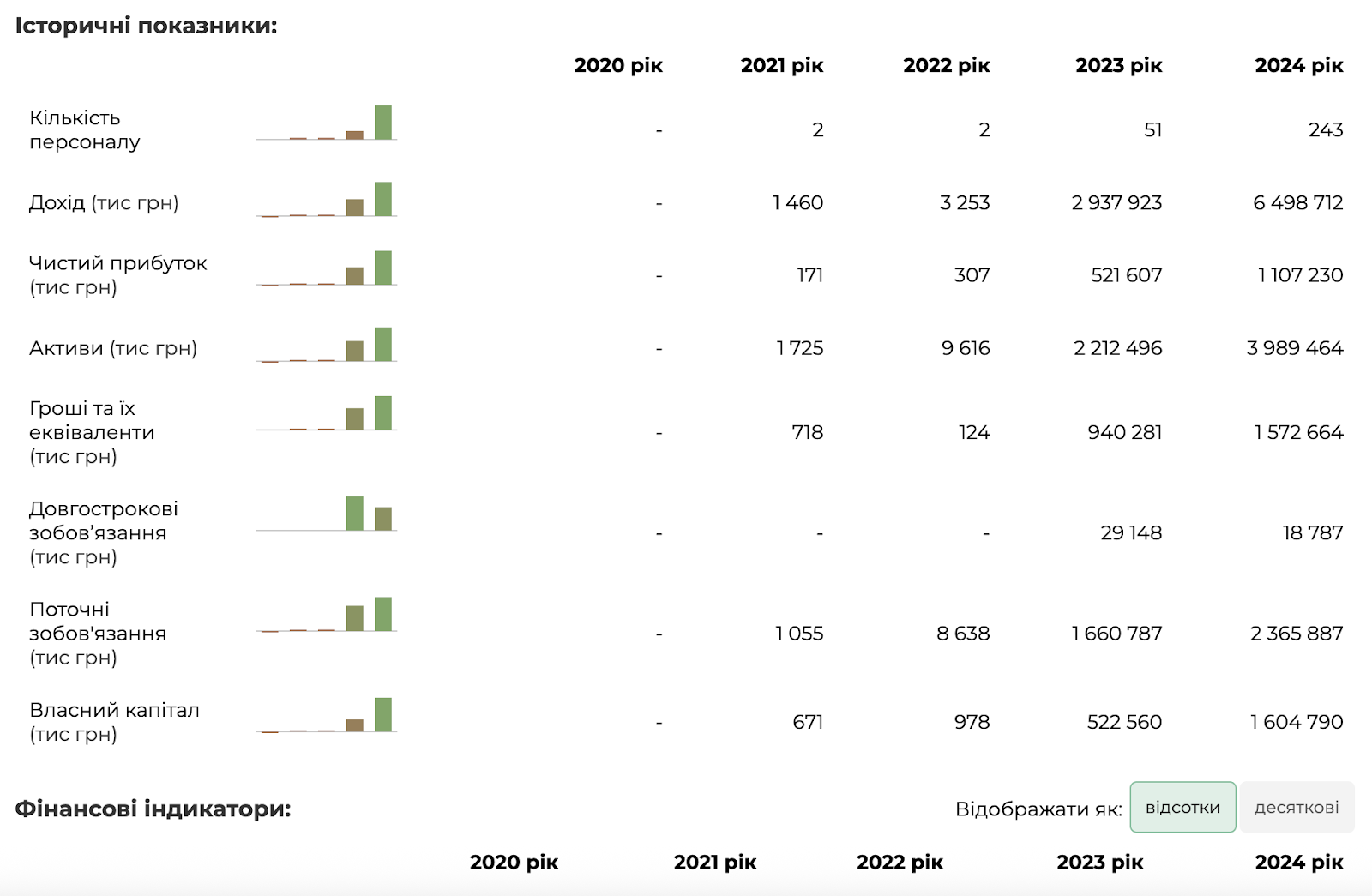The image size is (1372, 896).
Task: Select the відсотки display toggle
Action: 1182,807
